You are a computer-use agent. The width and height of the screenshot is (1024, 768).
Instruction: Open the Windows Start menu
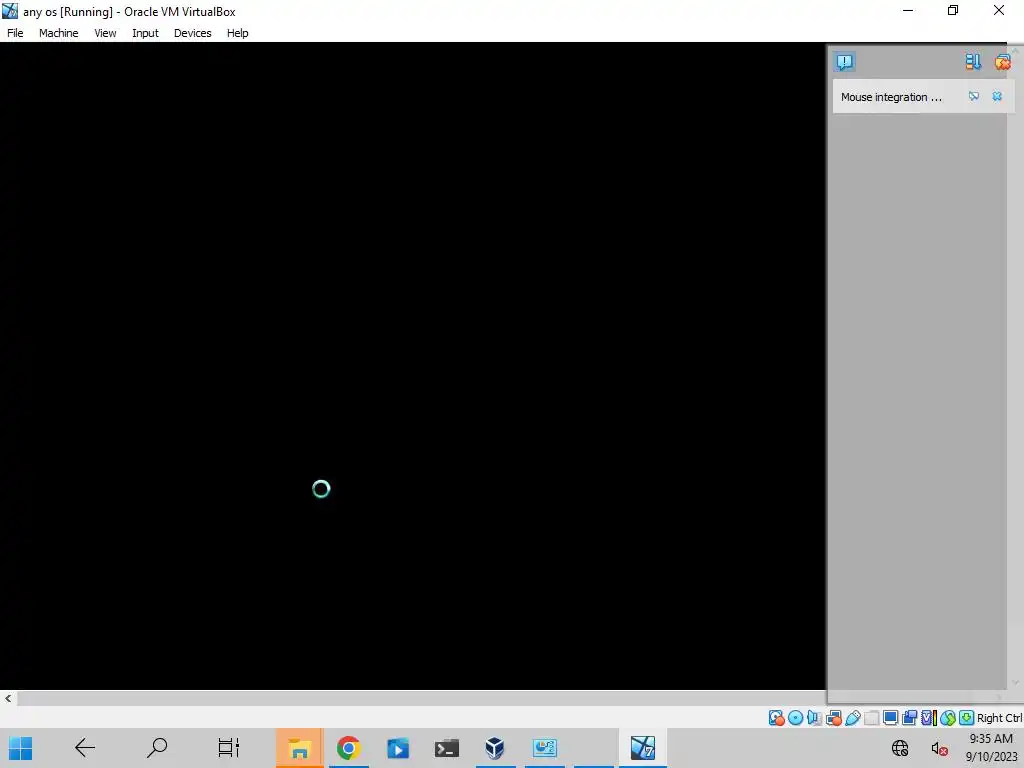[20, 748]
